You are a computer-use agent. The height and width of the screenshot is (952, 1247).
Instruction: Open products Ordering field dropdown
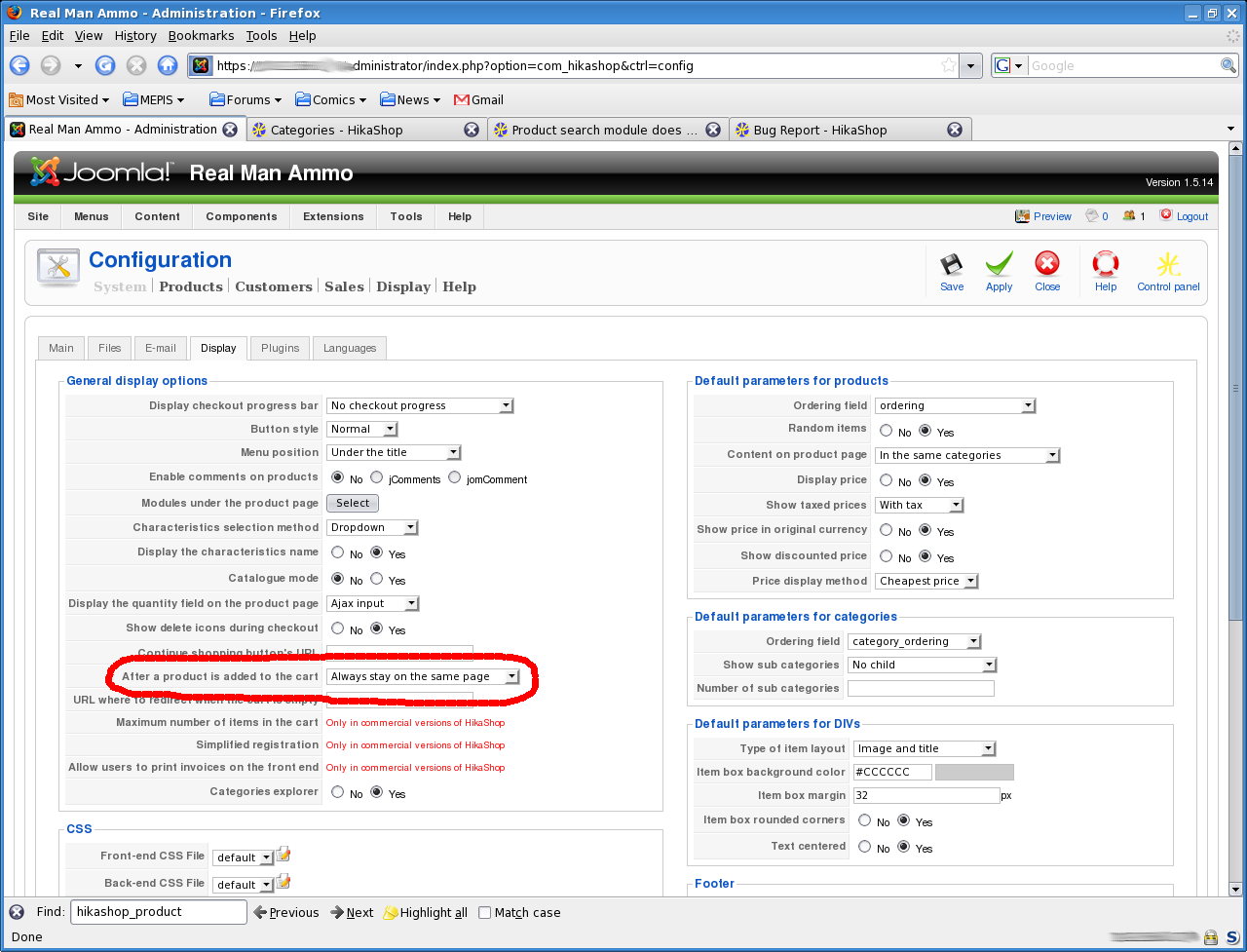coord(955,405)
